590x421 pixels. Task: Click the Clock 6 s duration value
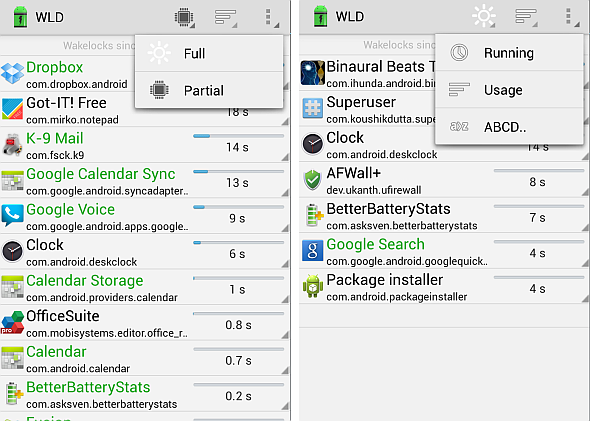pos(237,254)
